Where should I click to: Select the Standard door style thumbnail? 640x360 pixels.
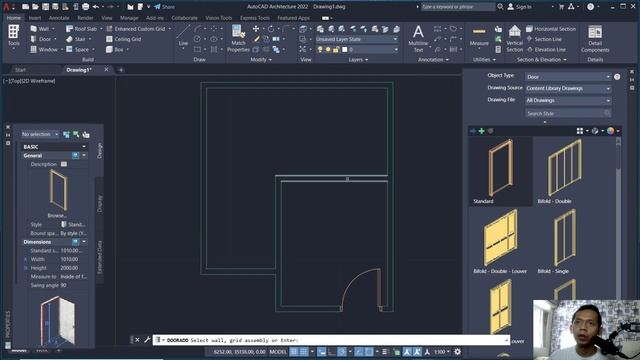point(500,171)
